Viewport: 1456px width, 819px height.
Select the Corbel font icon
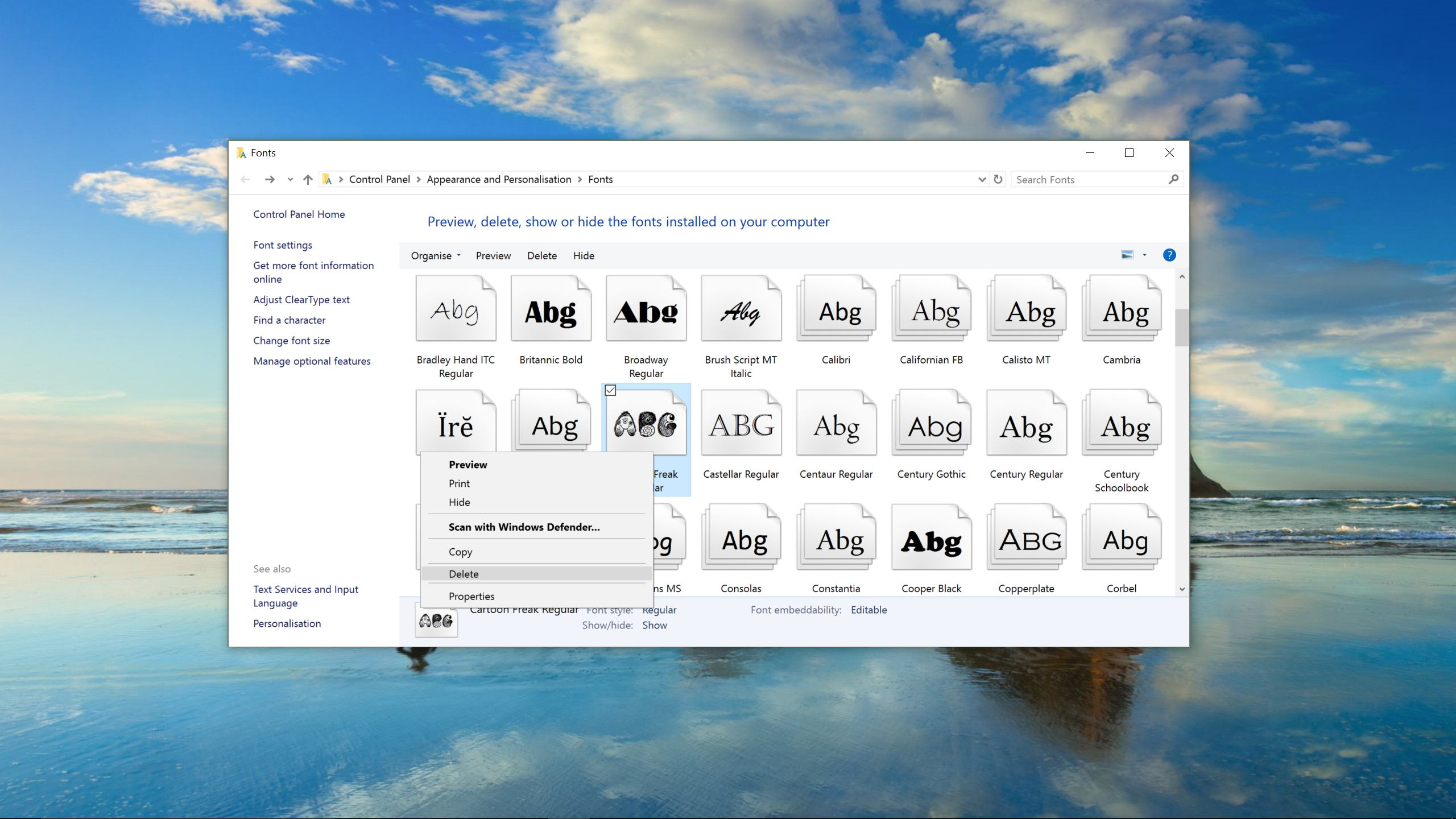[1122, 537]
